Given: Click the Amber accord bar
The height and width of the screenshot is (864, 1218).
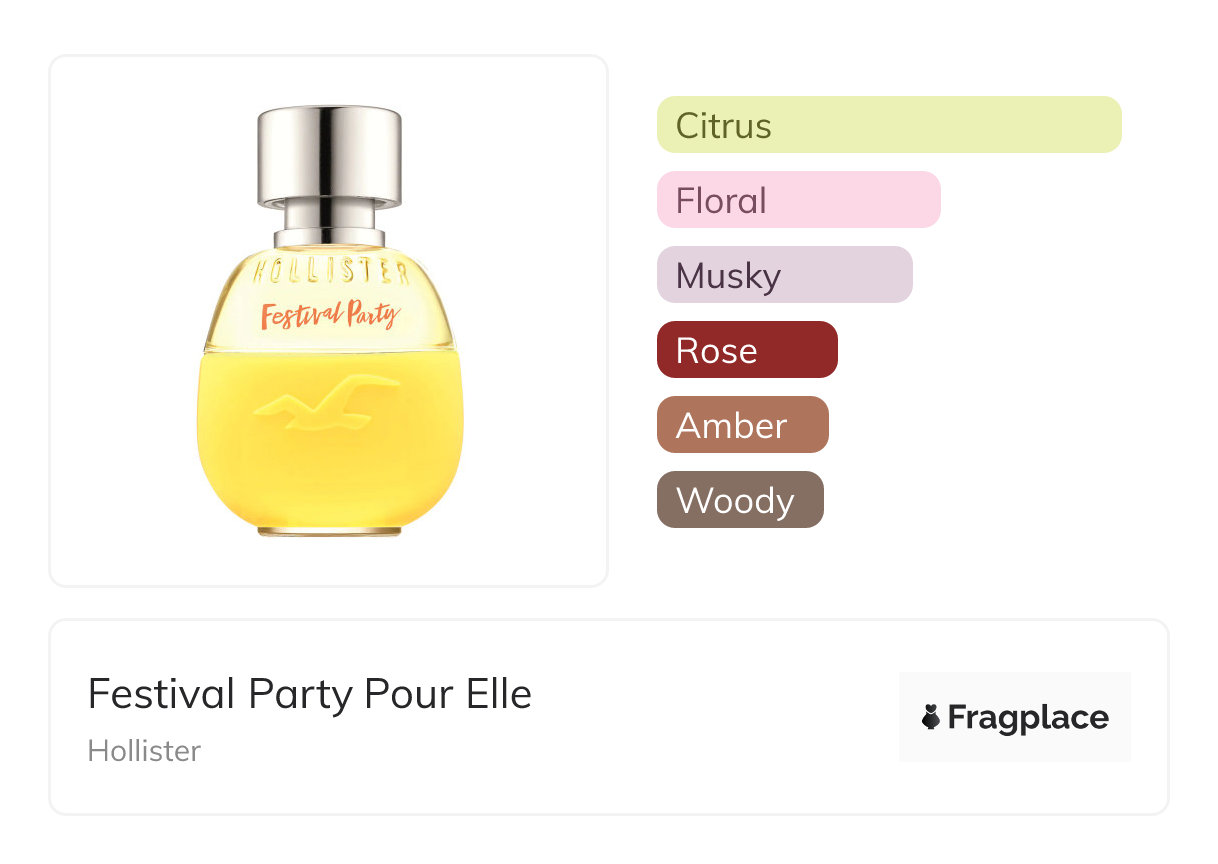Looking at the screenshot, I should tap(742, 425).
